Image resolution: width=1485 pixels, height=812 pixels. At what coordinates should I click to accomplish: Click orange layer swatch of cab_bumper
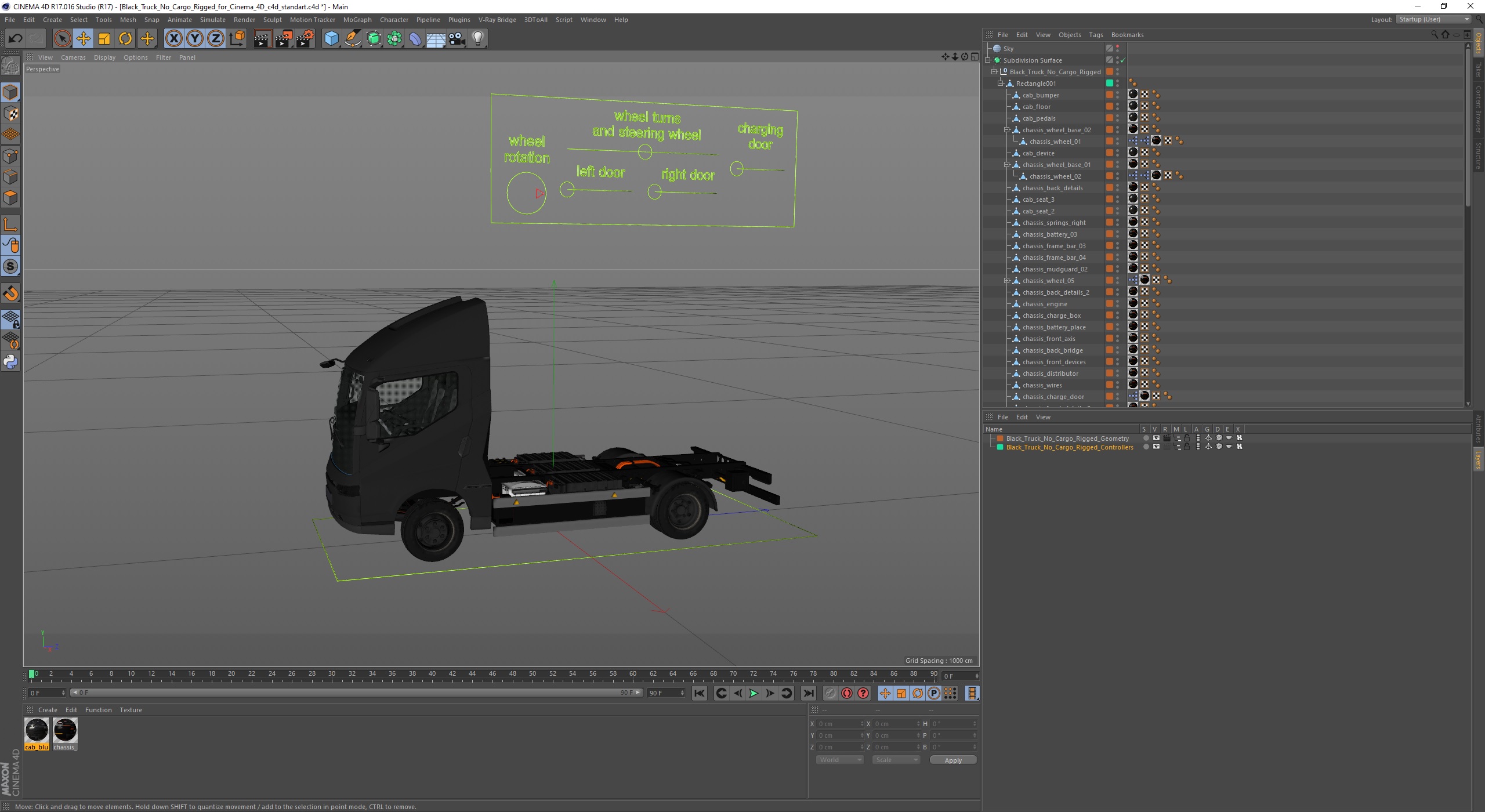[x=1109, y=95]
